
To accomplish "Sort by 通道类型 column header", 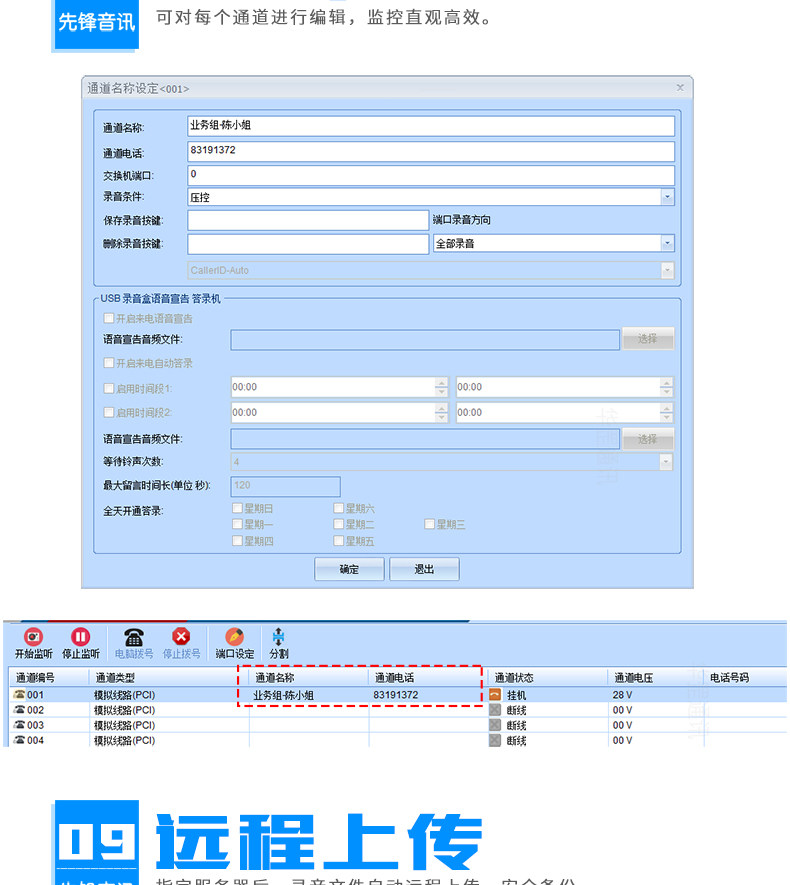I will [x=115, y=677].
